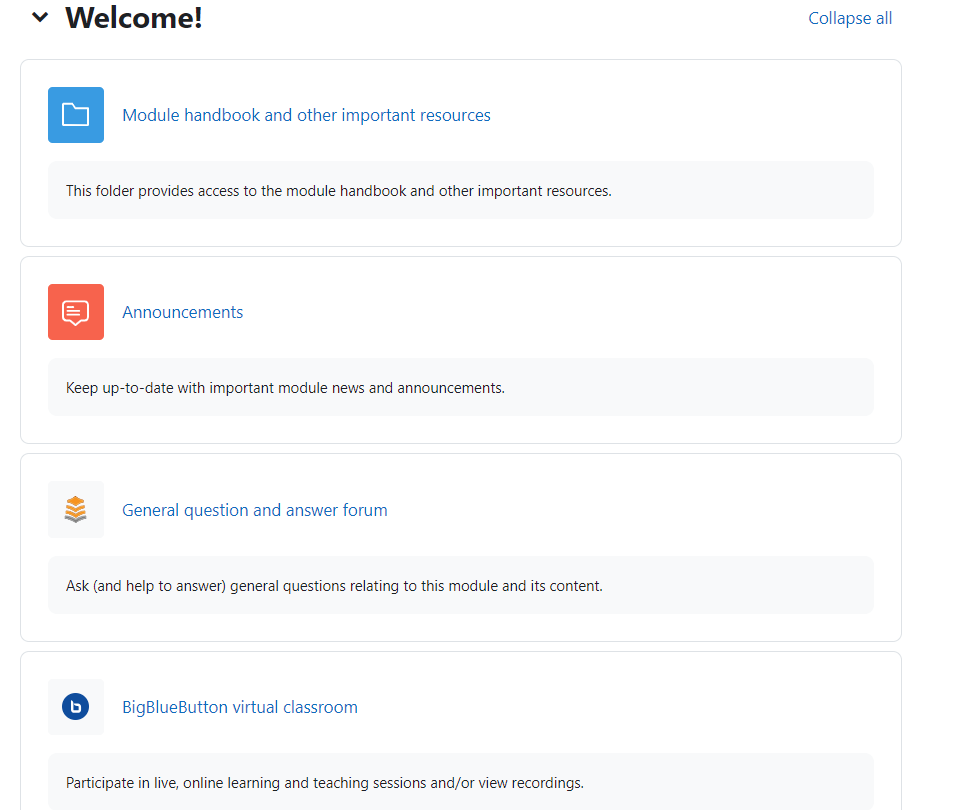The image size is (975, 810).
Task: Click the Welcome! section heading
Action: [134, 17]
